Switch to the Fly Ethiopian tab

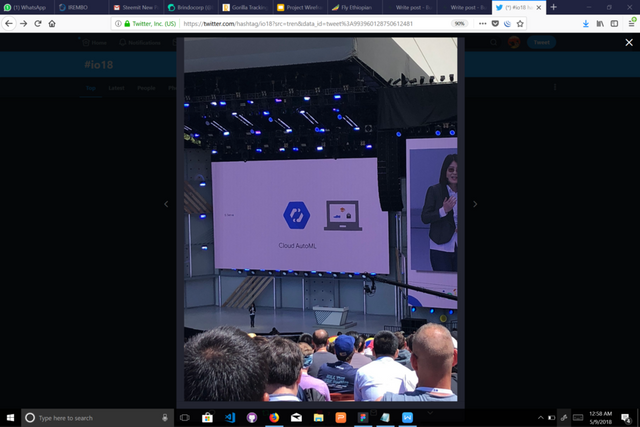coord(355,7)
